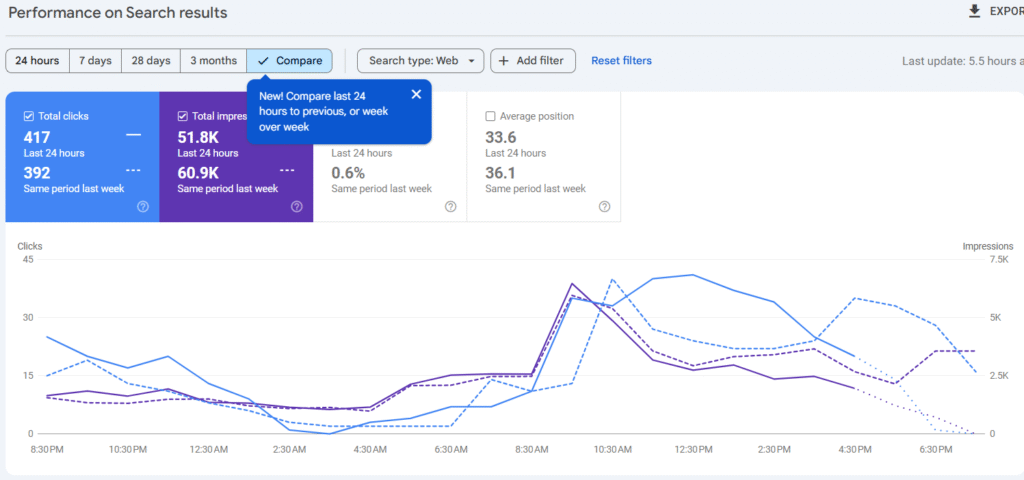Click the 8:30 AM label on the time axis

coord(531,451)
